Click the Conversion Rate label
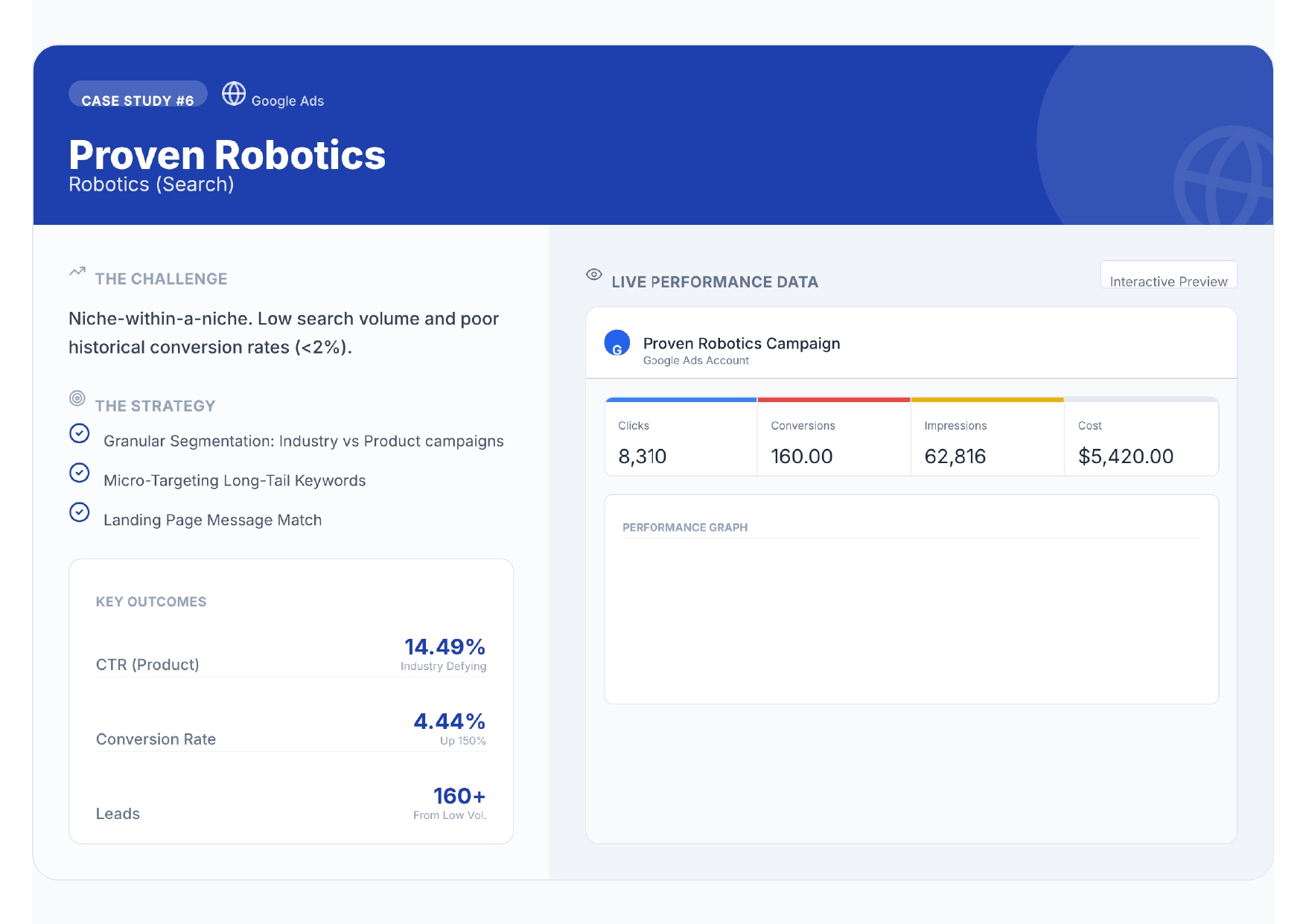The image size is (1306, 924). tap(156, 739)
